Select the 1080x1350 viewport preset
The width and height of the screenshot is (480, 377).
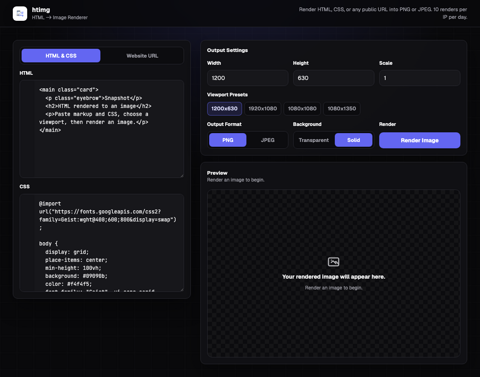(x=342, y=109)
